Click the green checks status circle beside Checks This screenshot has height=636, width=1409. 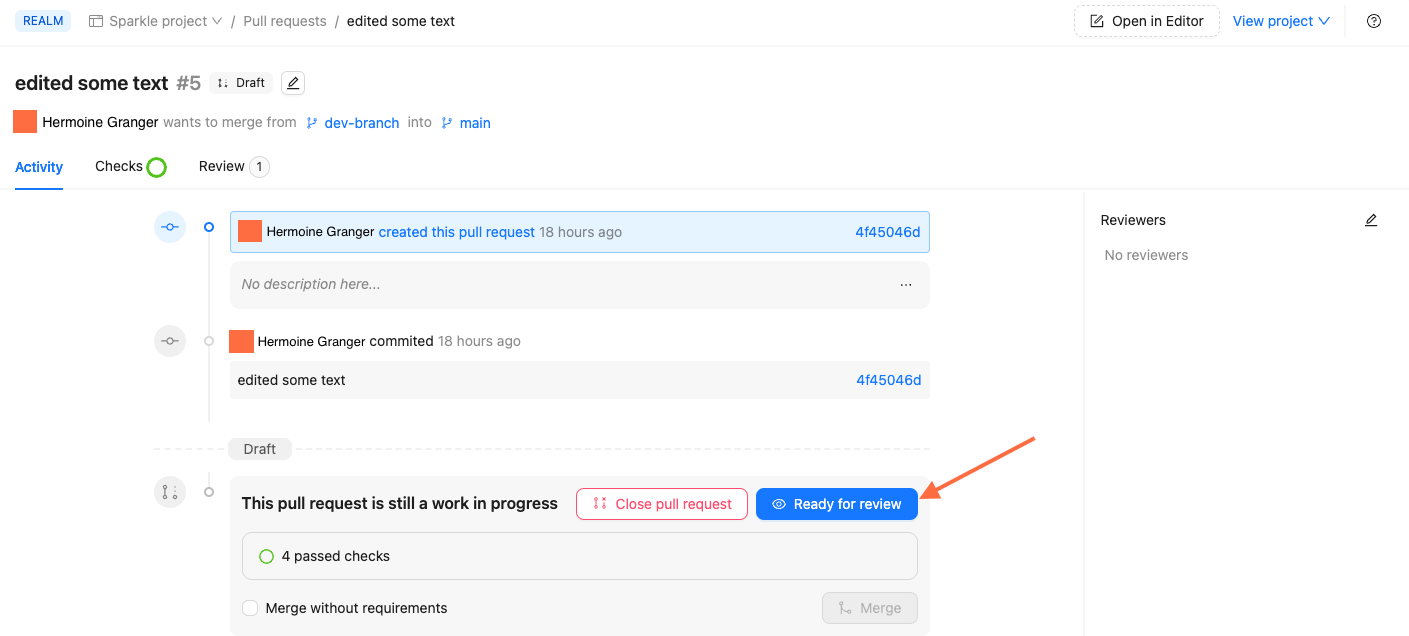click(158, 166)
